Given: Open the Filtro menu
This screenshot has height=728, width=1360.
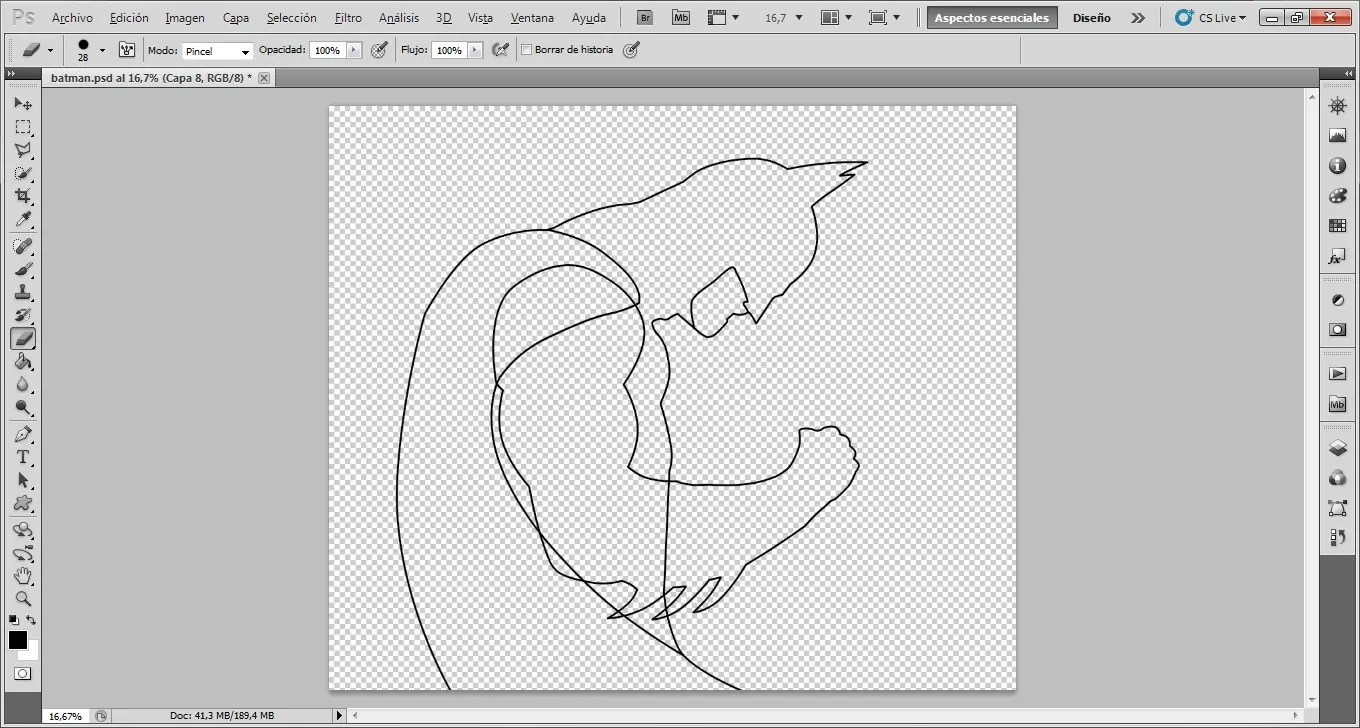Looking at the screenshot, I should pos(348,18).
